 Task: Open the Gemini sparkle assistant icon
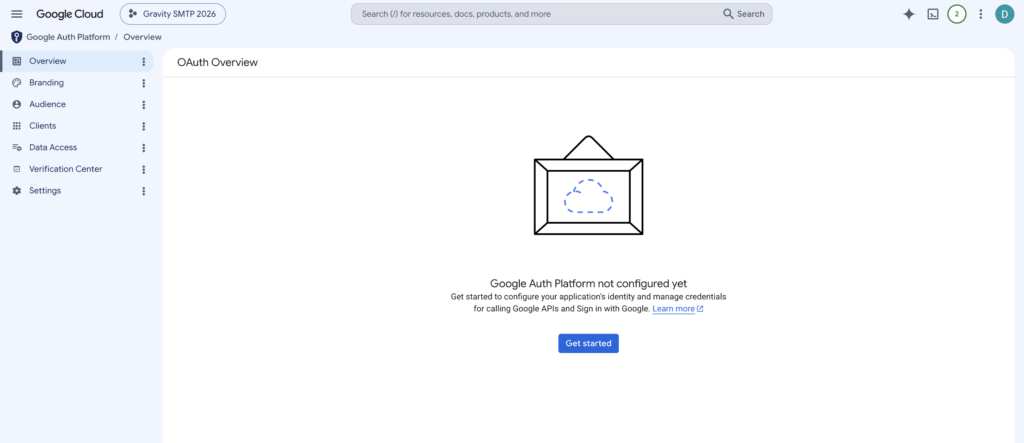(908, 14)
